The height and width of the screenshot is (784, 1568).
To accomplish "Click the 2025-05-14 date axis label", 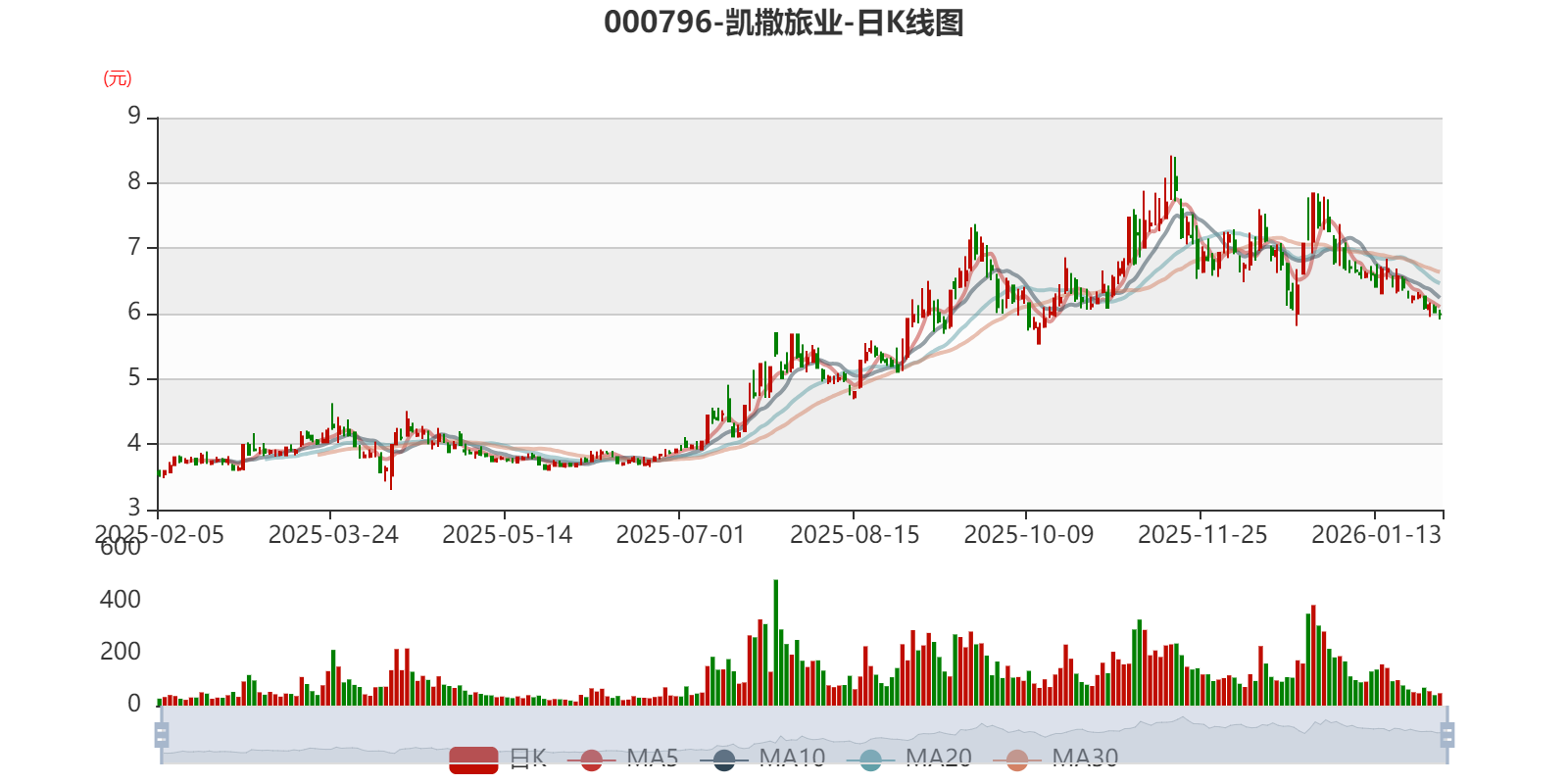I will [x=507, y=534].
